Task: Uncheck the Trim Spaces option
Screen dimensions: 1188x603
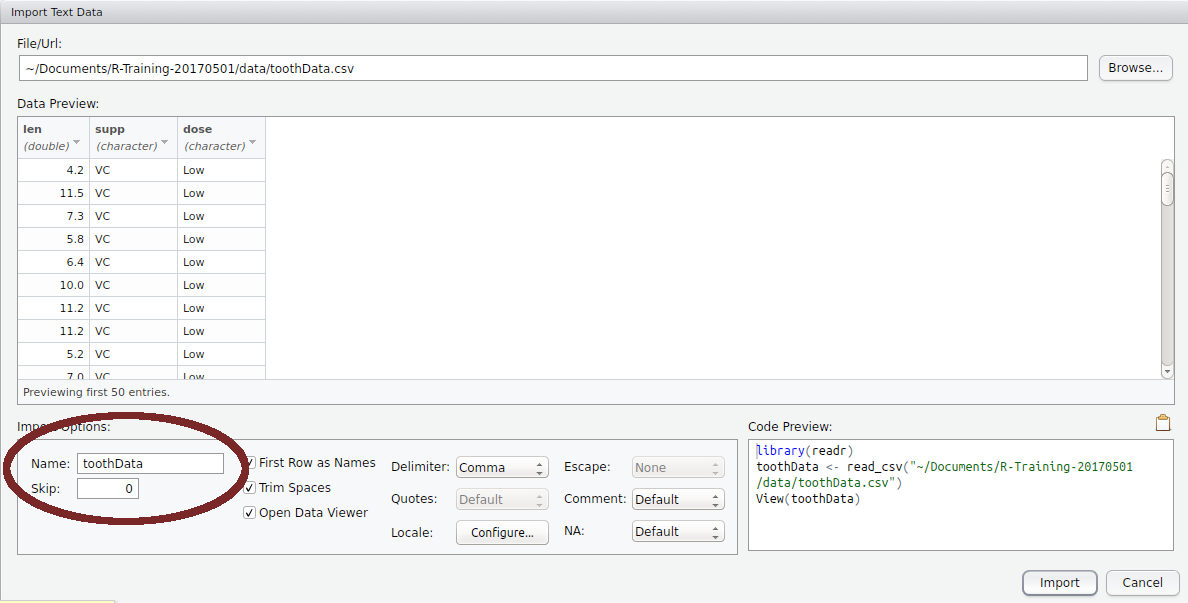Action: coord(250,488)
